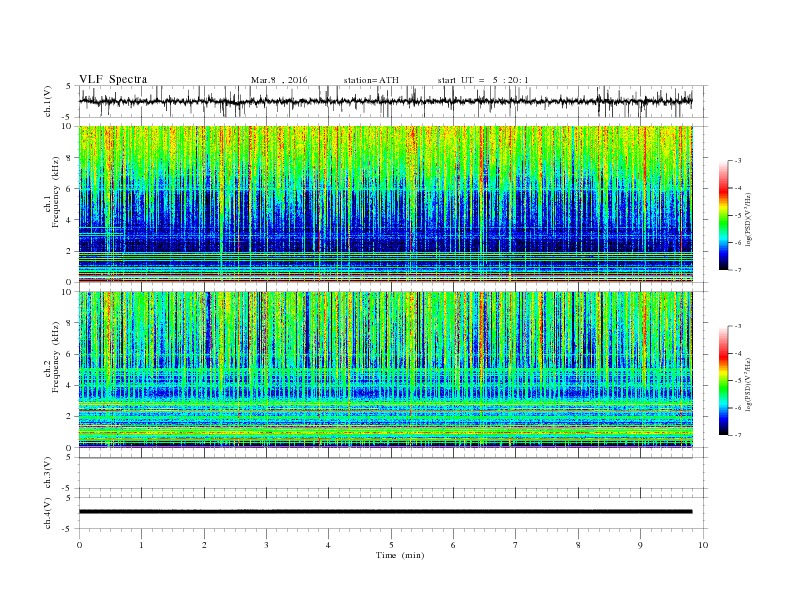Click the "4" frequency tick of ch.2 spectrogram
Screen dimensions: 792x612
(x=70, y=385)
